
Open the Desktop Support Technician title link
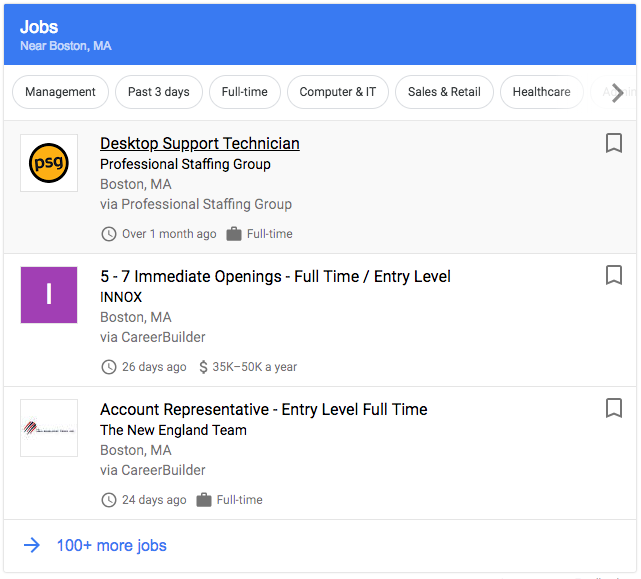[200, 144]
